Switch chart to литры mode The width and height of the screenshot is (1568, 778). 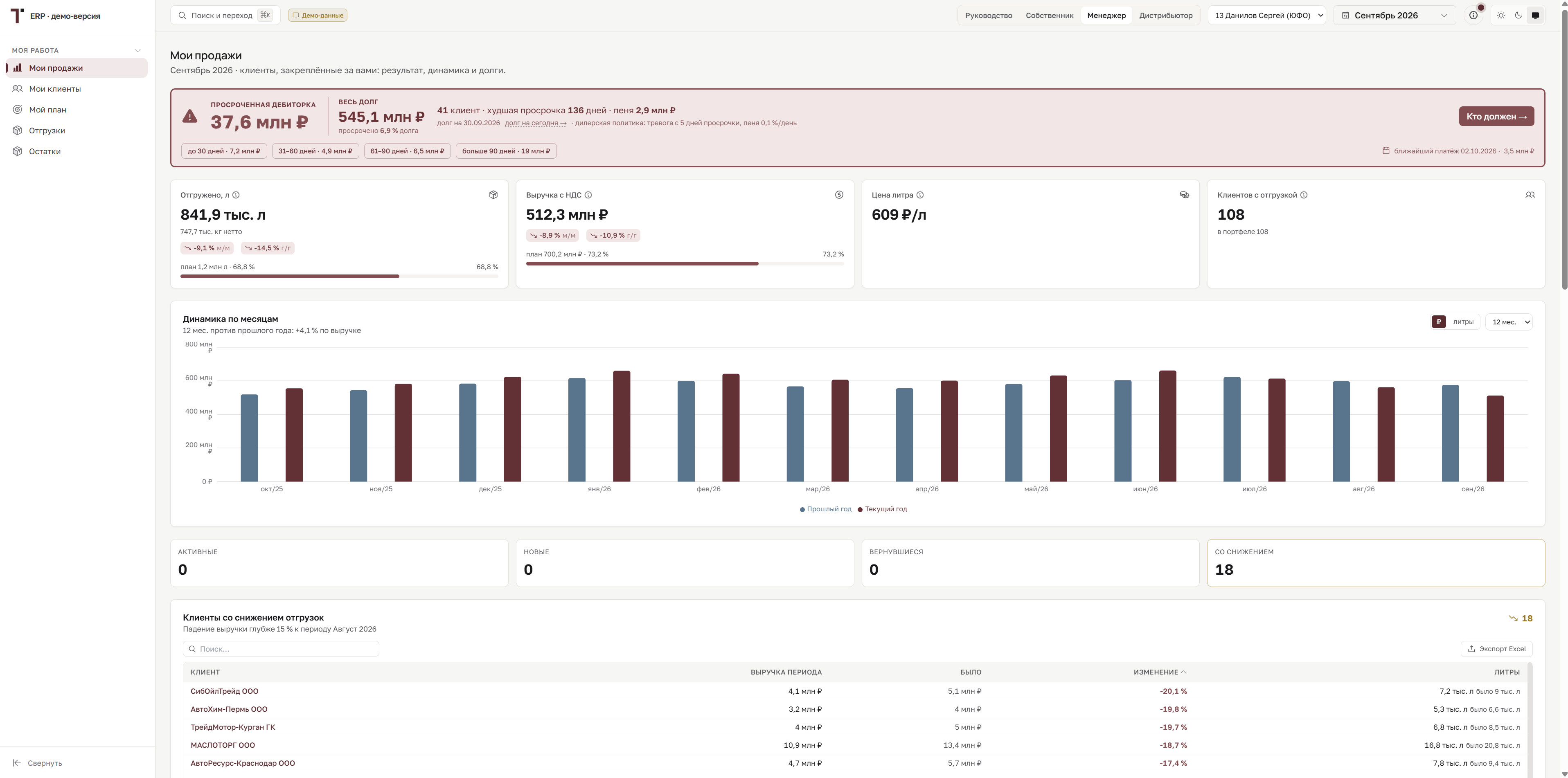1463,322
